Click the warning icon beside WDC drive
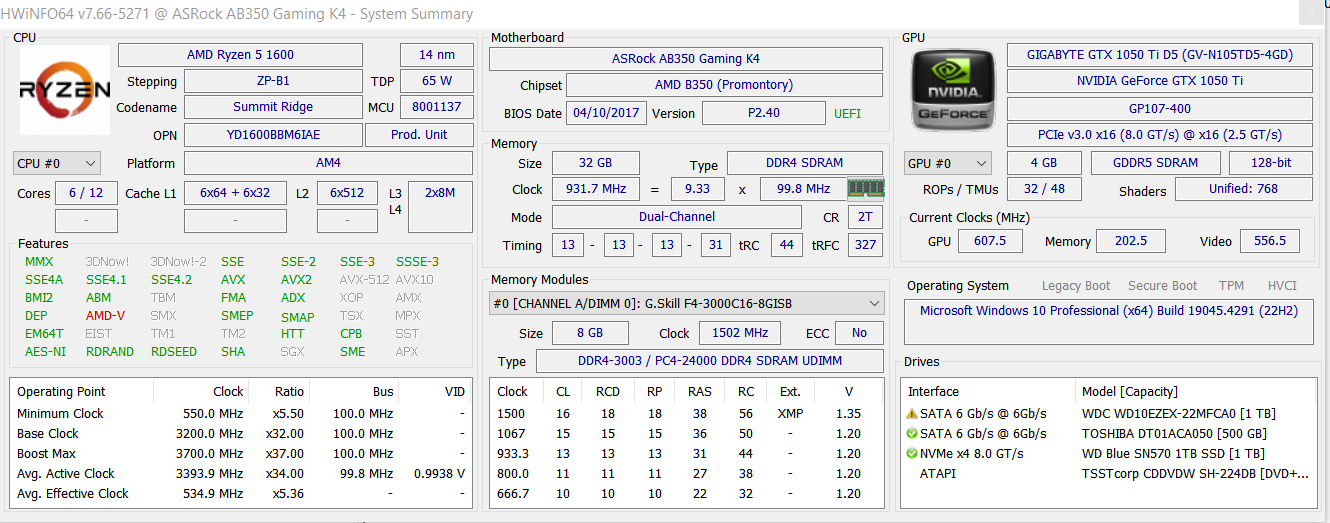1330x523 pixels. pyautogui.click(x=912, y=413)
